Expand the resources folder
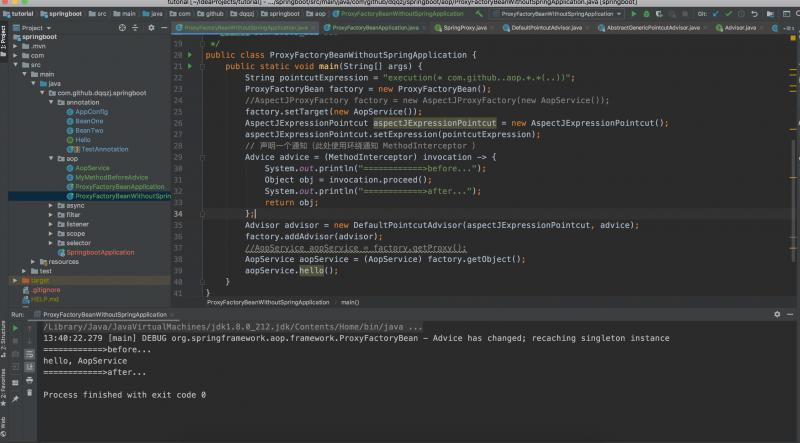Viewport: 800px width, 443px height. pyautogui.click(x=33, y=261)
